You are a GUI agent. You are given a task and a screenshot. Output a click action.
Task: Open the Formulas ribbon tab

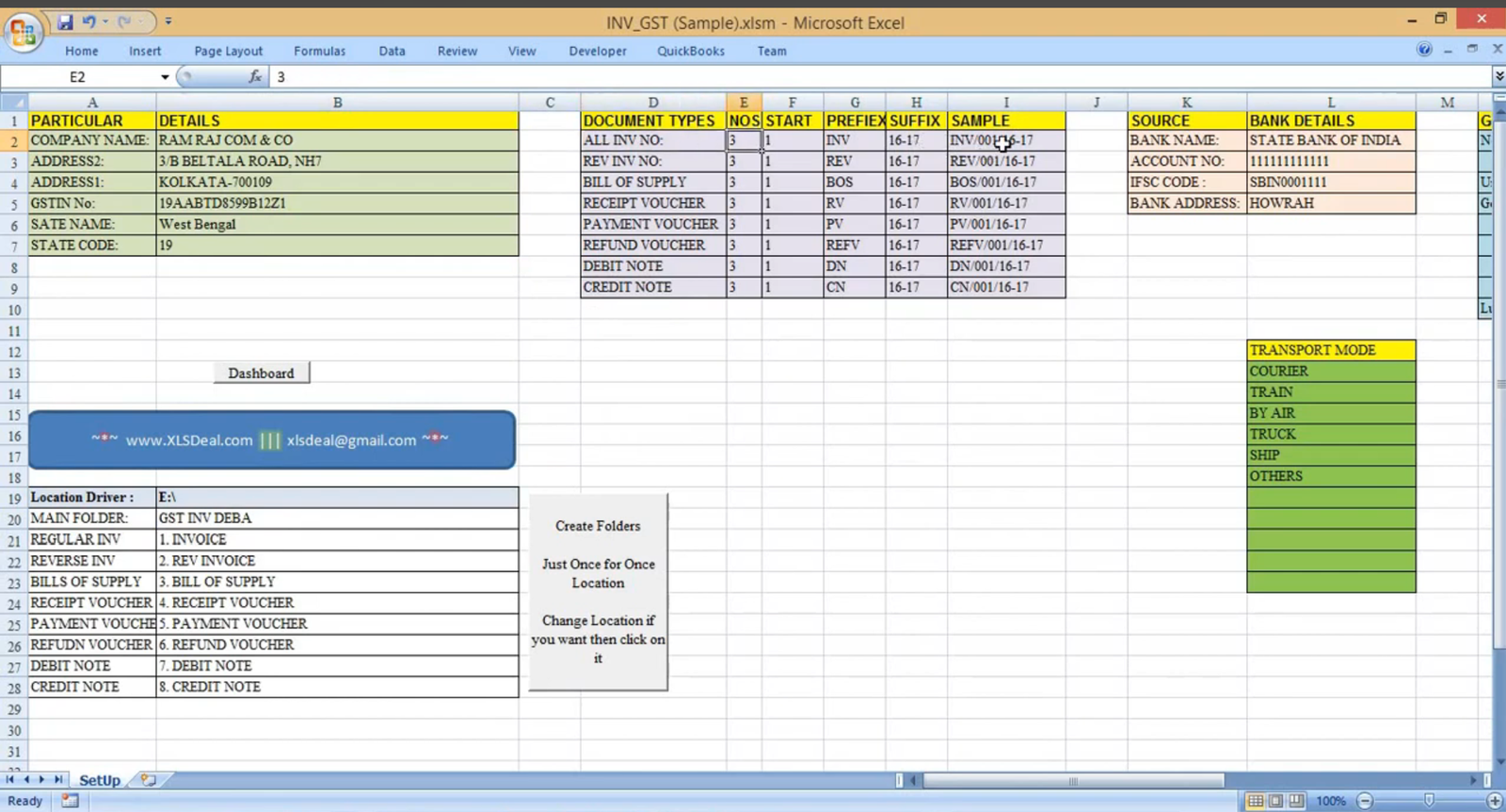click(x=320, y=51)
